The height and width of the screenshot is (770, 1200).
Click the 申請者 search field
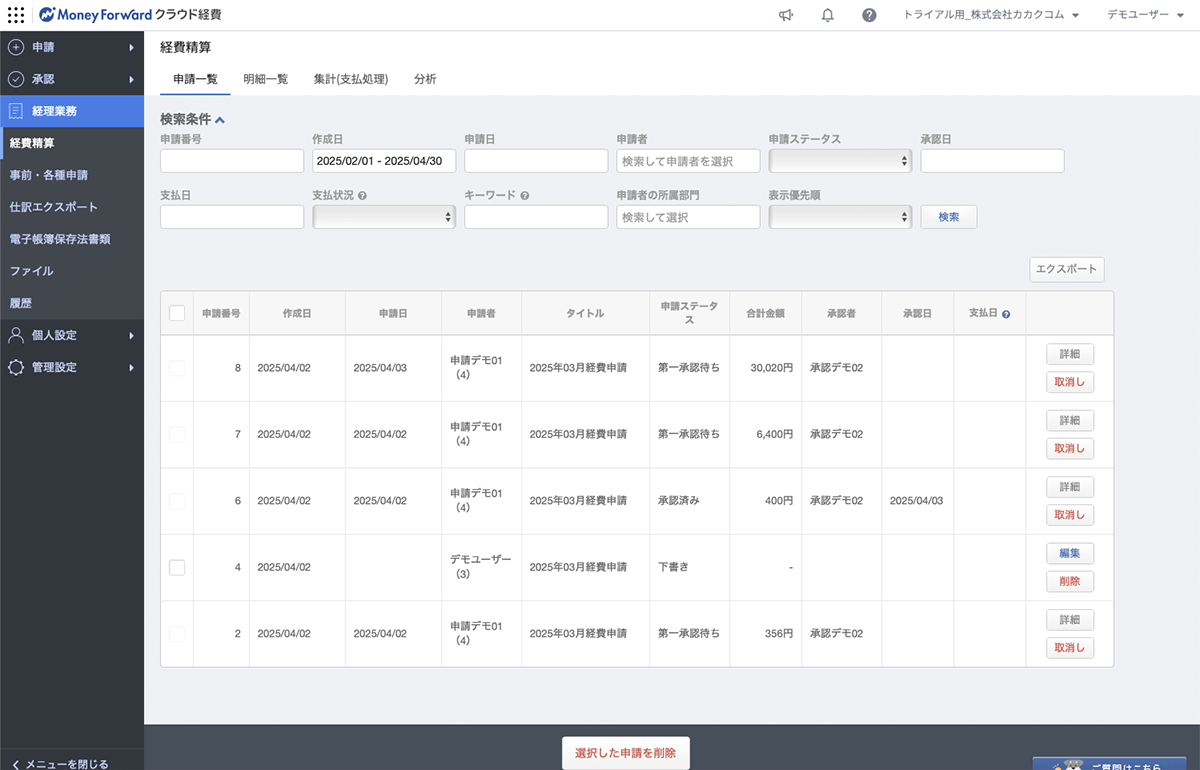[688, 161]
